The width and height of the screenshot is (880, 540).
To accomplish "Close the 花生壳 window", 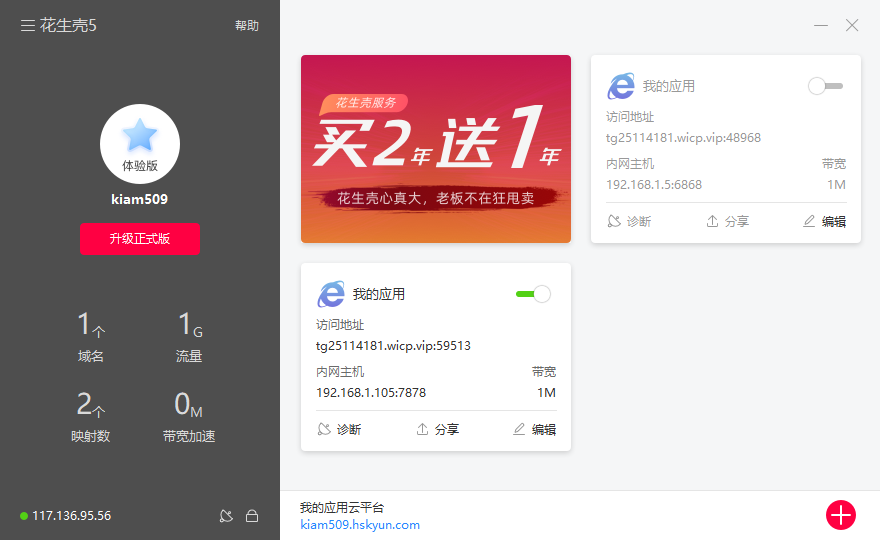I will click(x=852, y=25).
